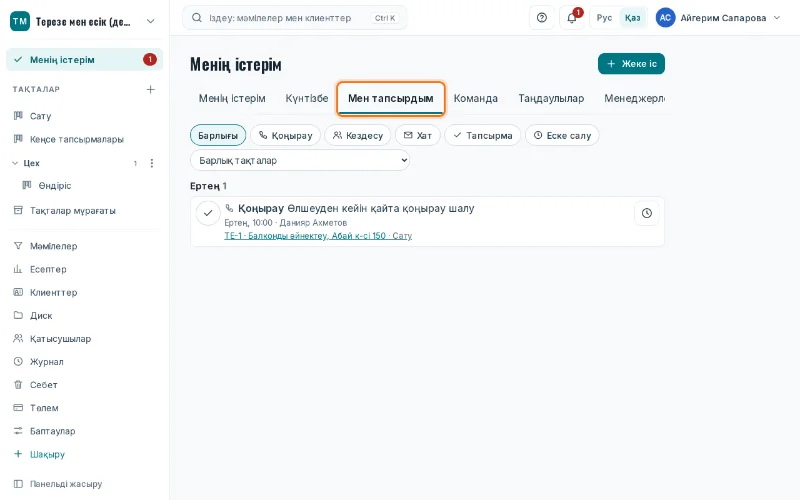
Task: Filter by Еске салу chip
Action: pyautogui.click(x=562, y=135)
